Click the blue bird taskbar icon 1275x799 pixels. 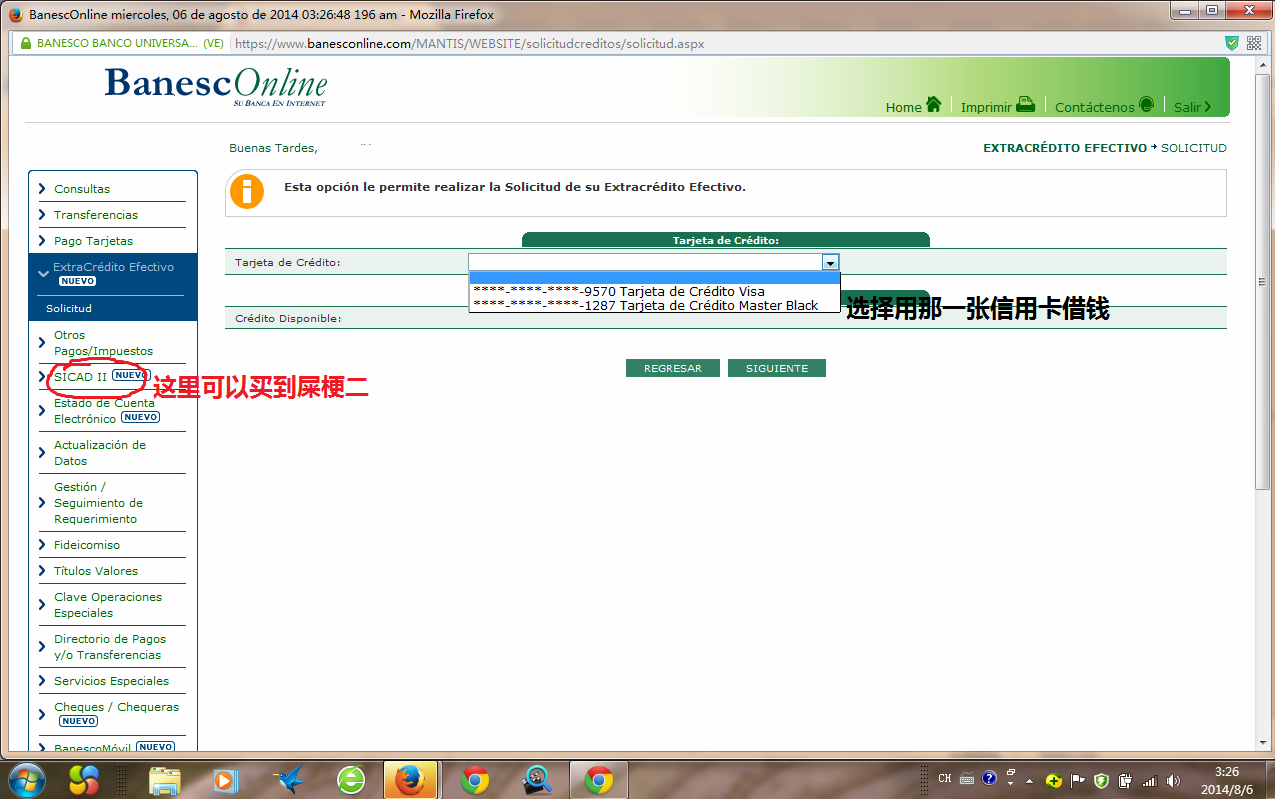pos(289,779)
